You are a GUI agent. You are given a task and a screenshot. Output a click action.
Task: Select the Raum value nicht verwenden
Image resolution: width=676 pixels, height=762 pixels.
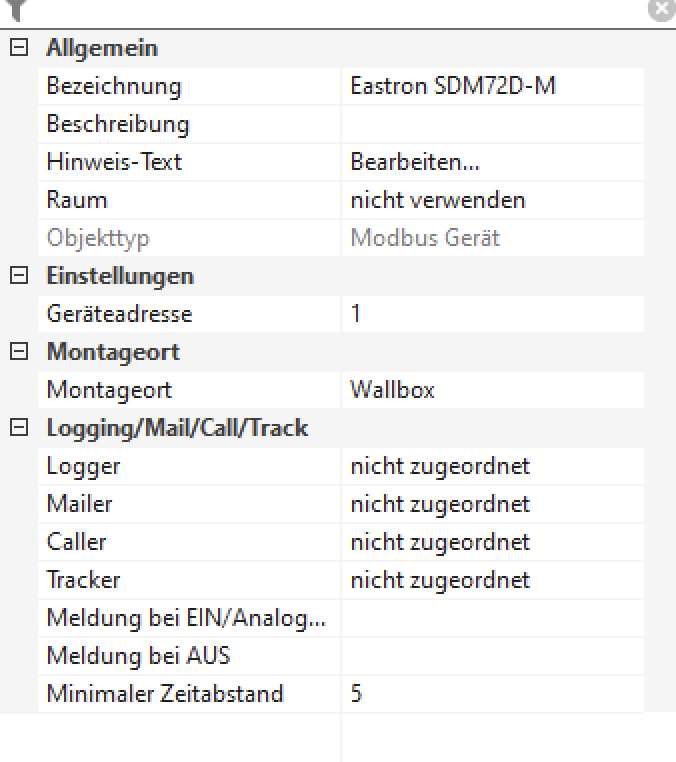tap(490, 200)
